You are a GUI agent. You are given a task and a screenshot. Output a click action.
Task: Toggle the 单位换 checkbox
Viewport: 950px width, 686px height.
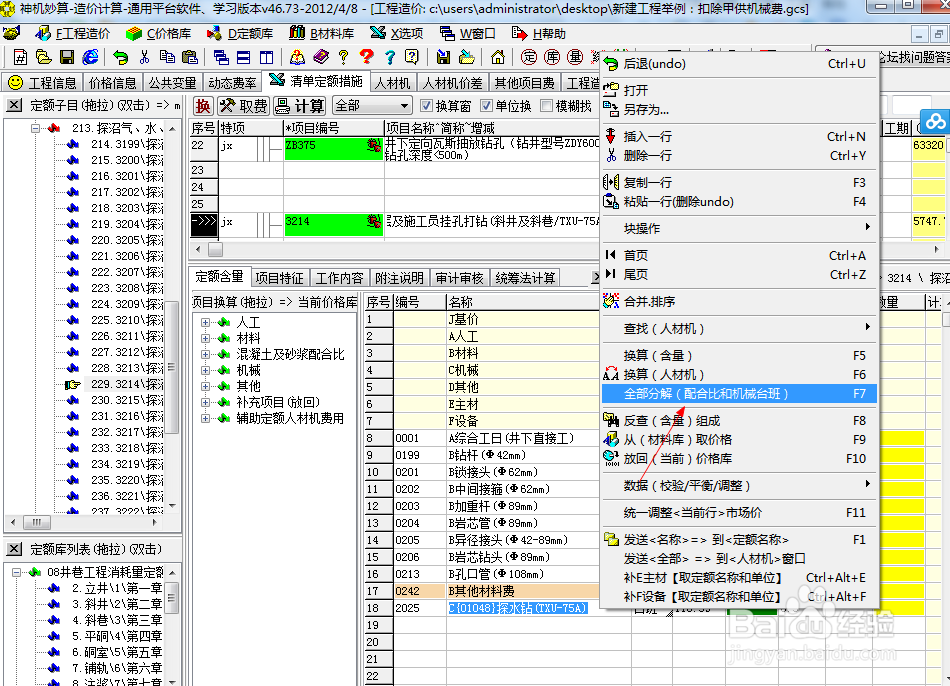[x=486, y=106]
